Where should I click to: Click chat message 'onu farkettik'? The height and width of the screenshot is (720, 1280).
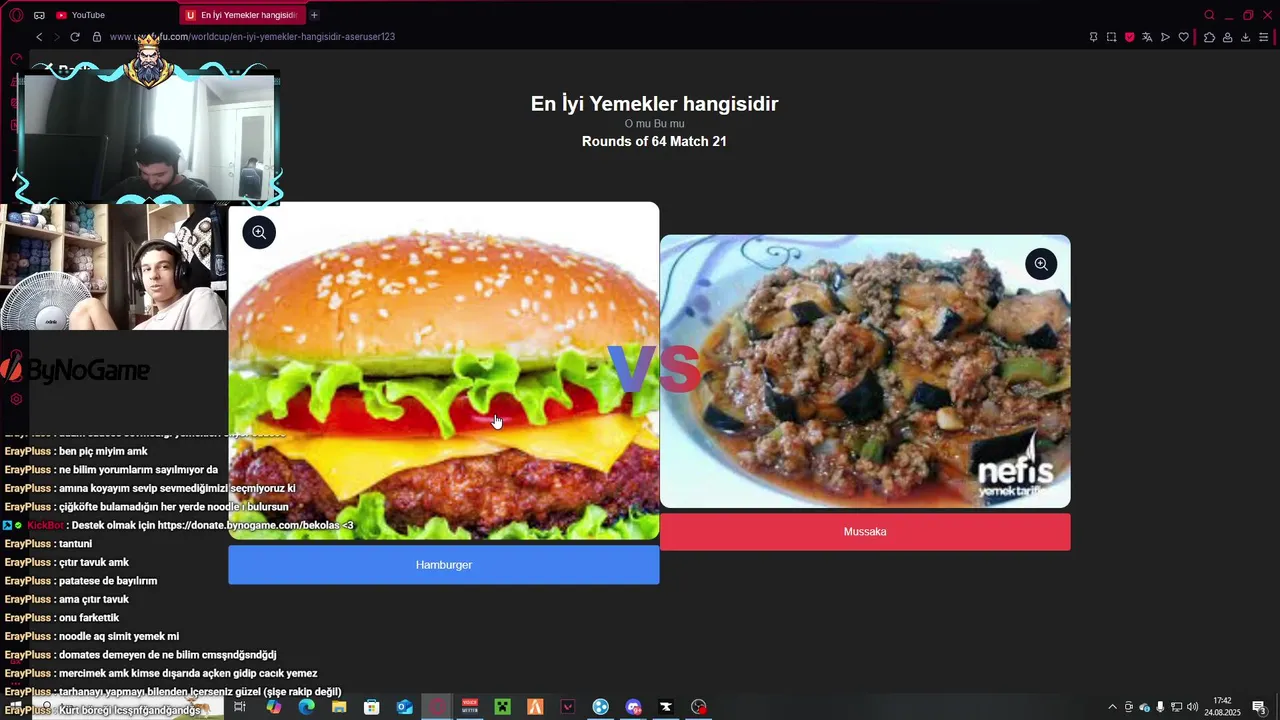tap(89, 618)
